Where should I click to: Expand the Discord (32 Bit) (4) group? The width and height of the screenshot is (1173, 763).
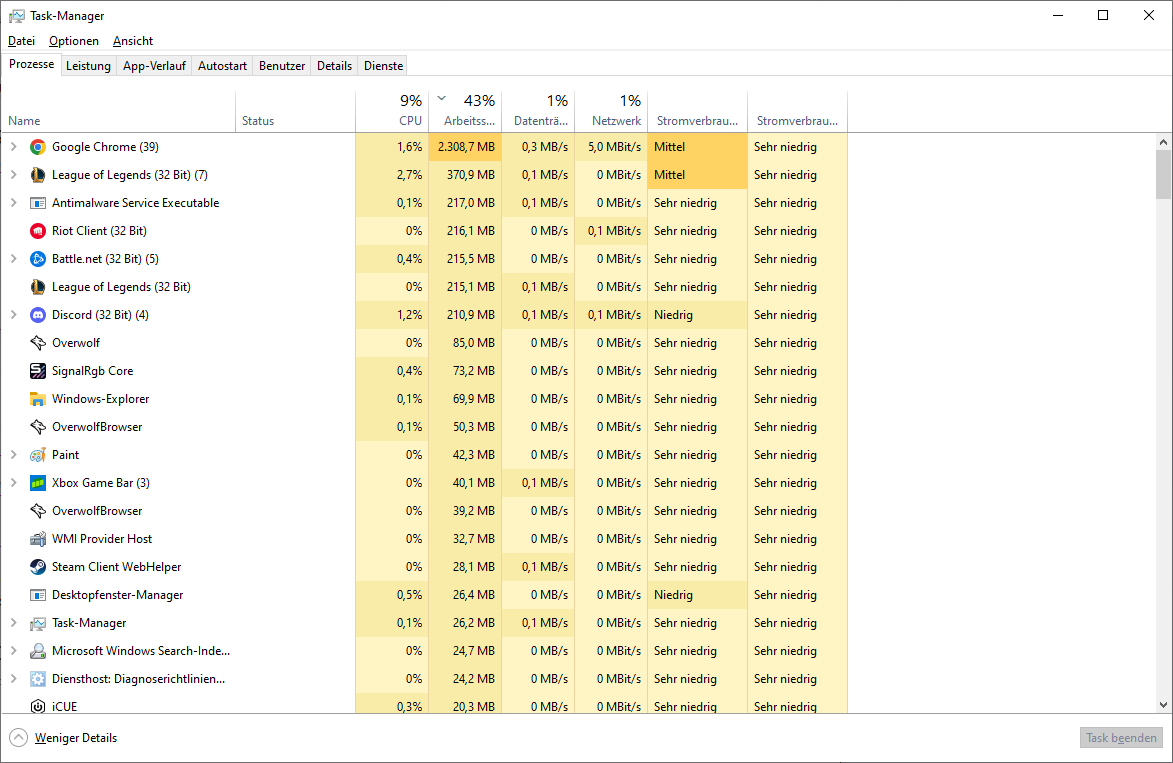point(13,315)
